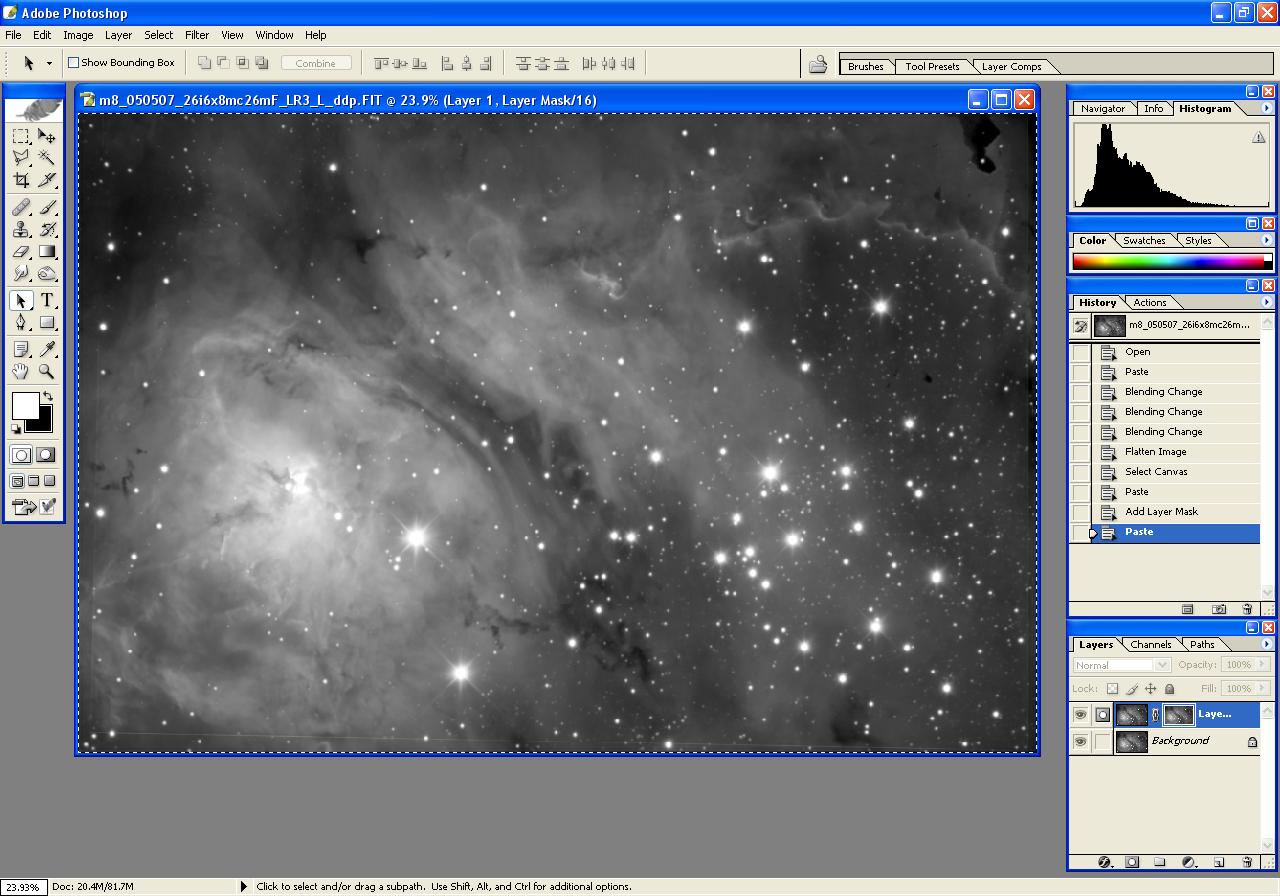Select the Horizontal Type tool
Screen dimensions: 1280x896
(x=47, y=301)
